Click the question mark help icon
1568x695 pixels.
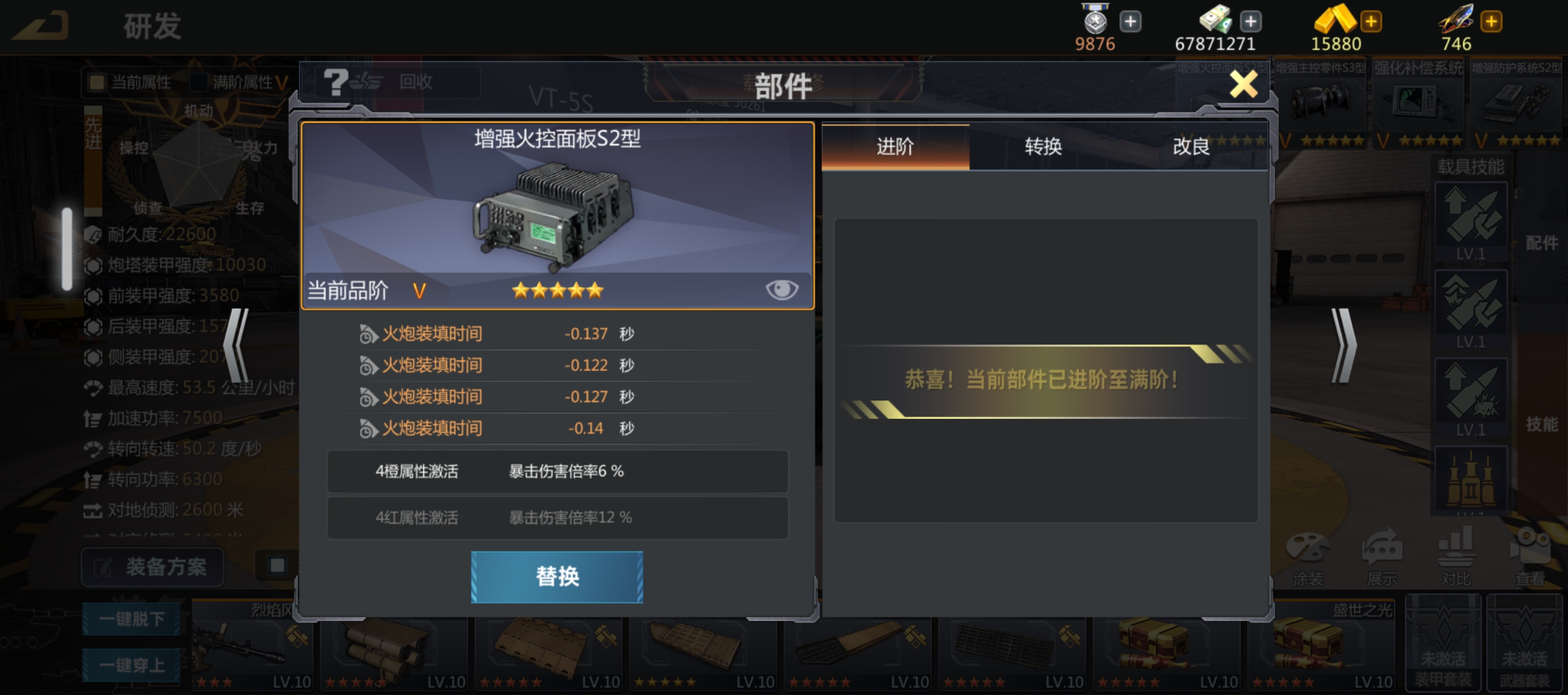click(336, 82)
